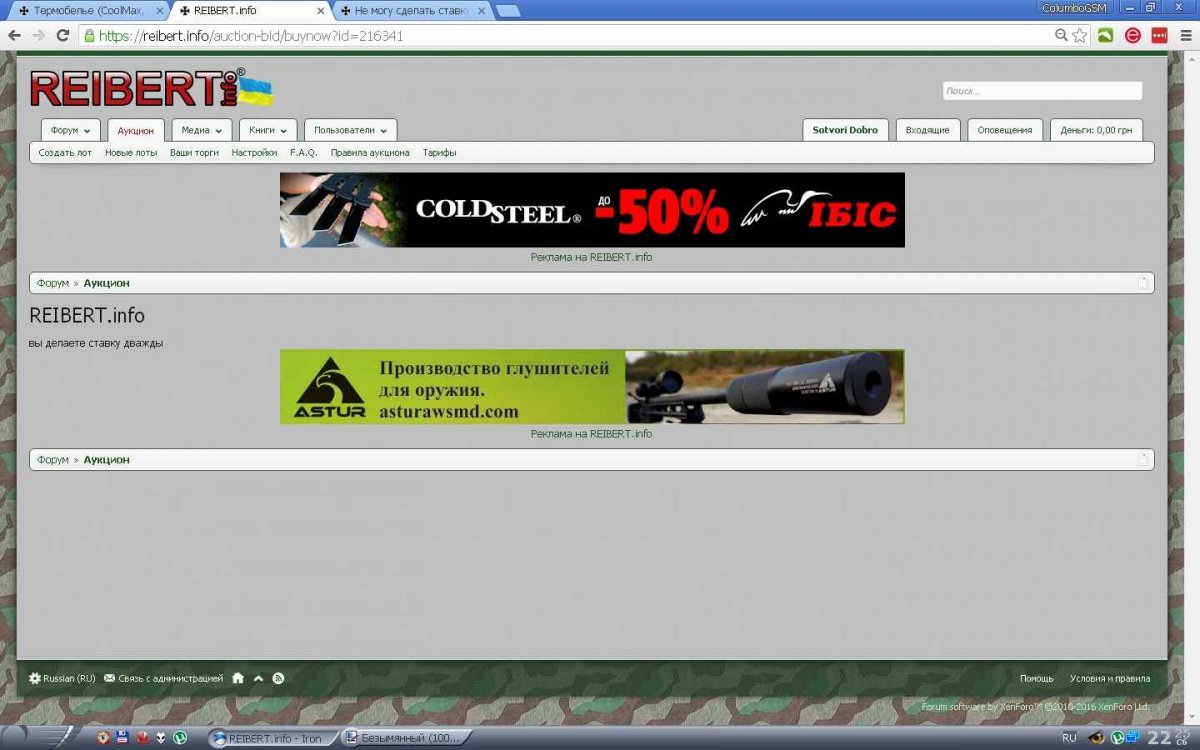Click the go-to-top arrow in footer
Viewport: 1200px width, 750px height.
click(x=258, y=678)
